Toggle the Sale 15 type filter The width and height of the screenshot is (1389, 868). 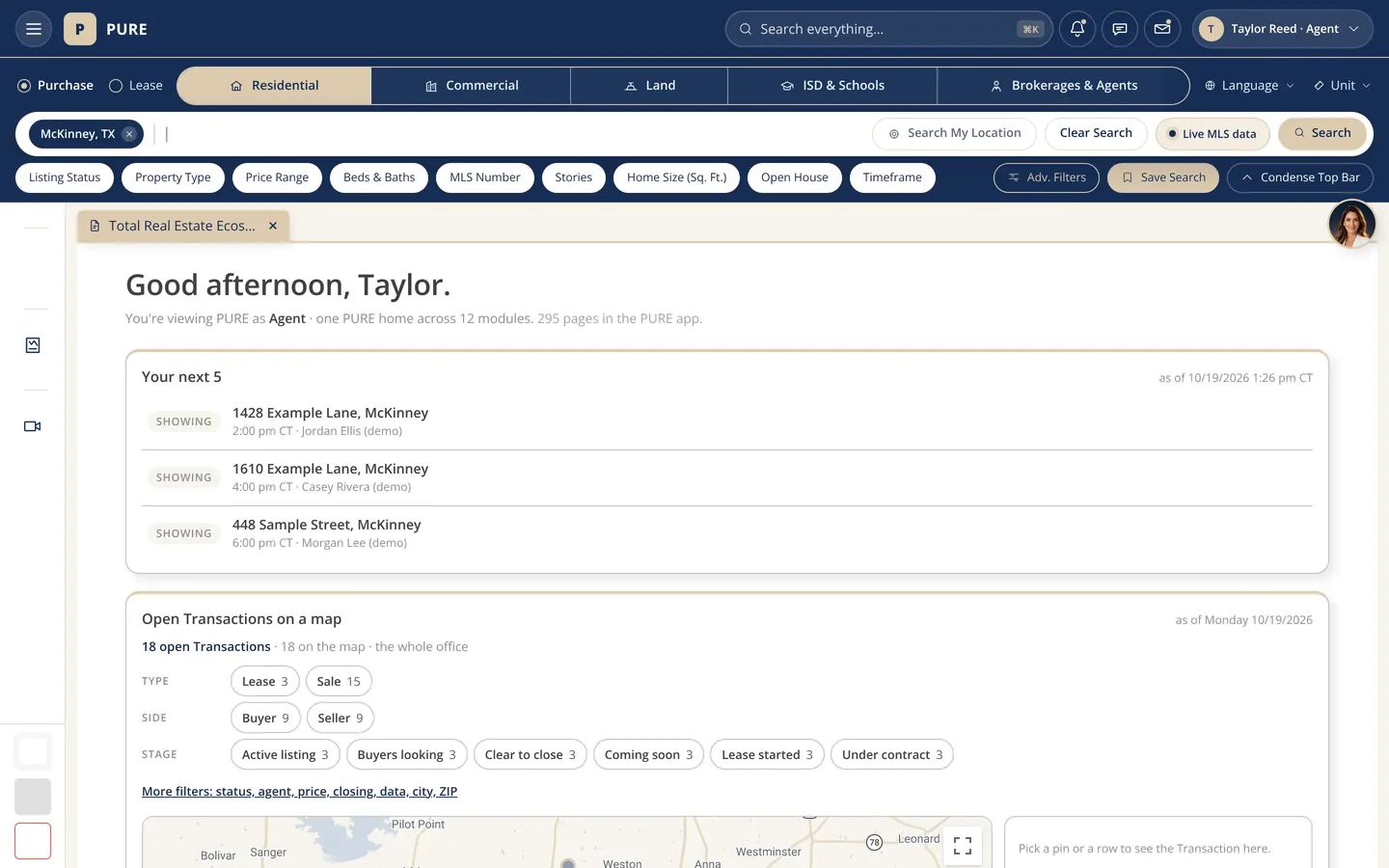click(339, 681)
